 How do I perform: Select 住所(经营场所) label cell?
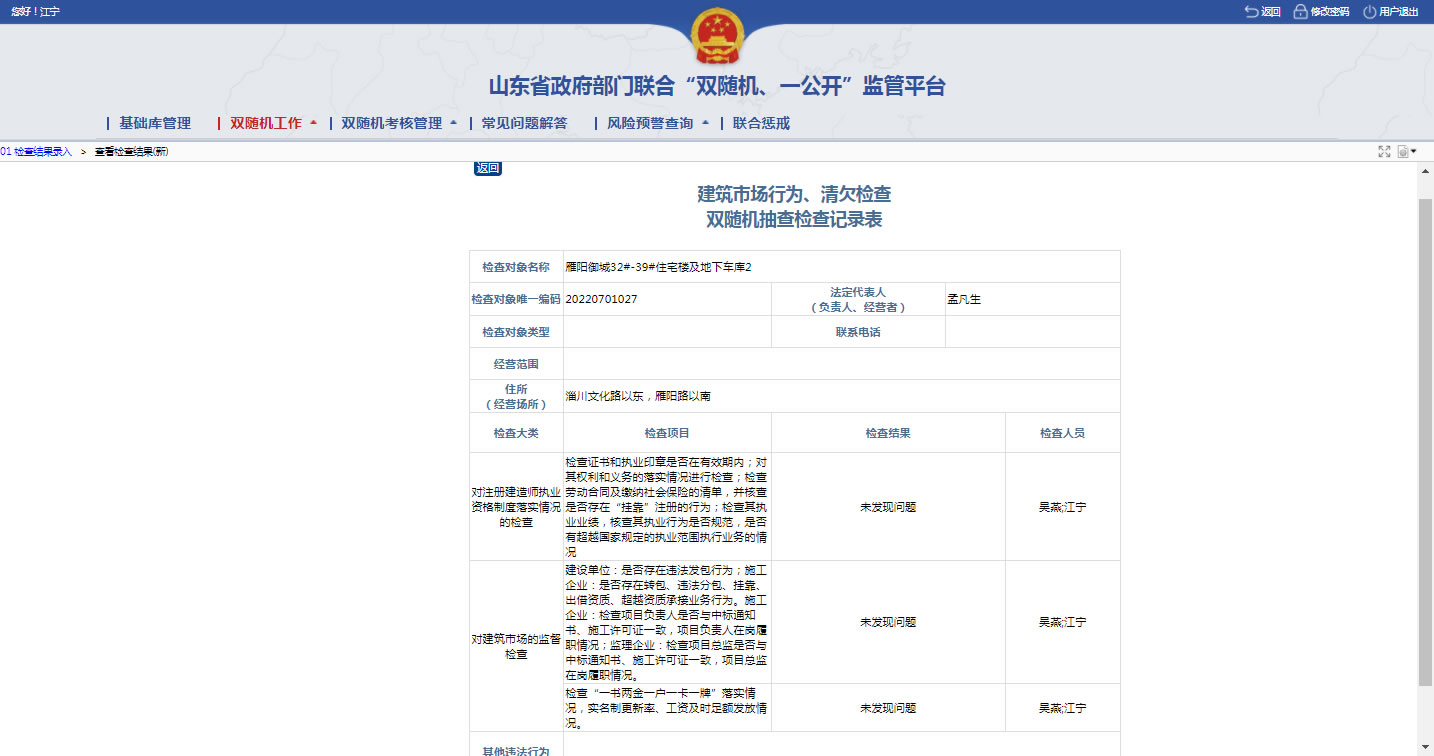[x=516, y=396]
